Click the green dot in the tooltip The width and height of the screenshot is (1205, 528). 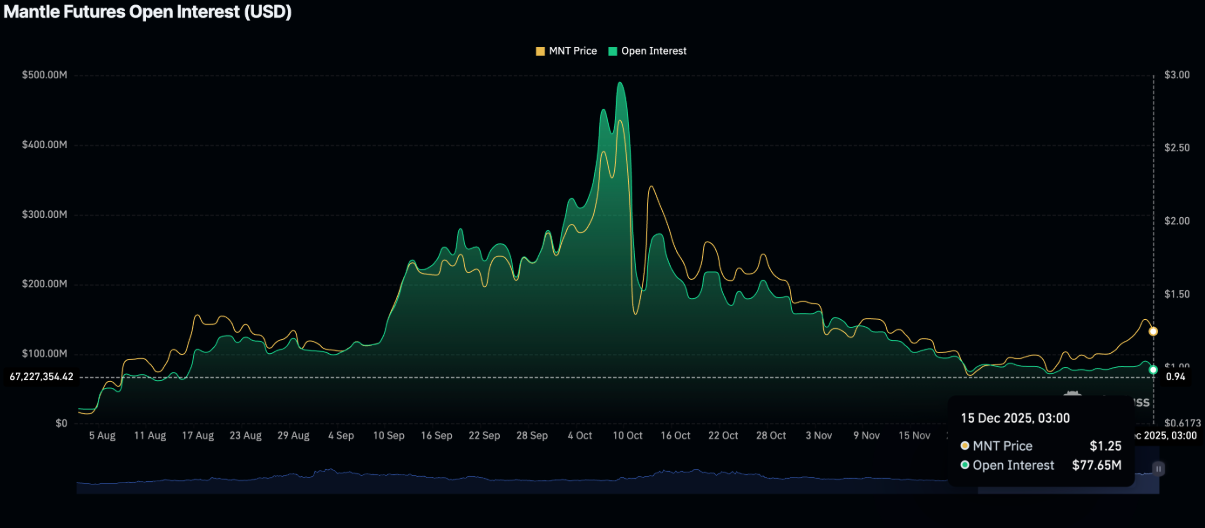(x=965, y=465)
